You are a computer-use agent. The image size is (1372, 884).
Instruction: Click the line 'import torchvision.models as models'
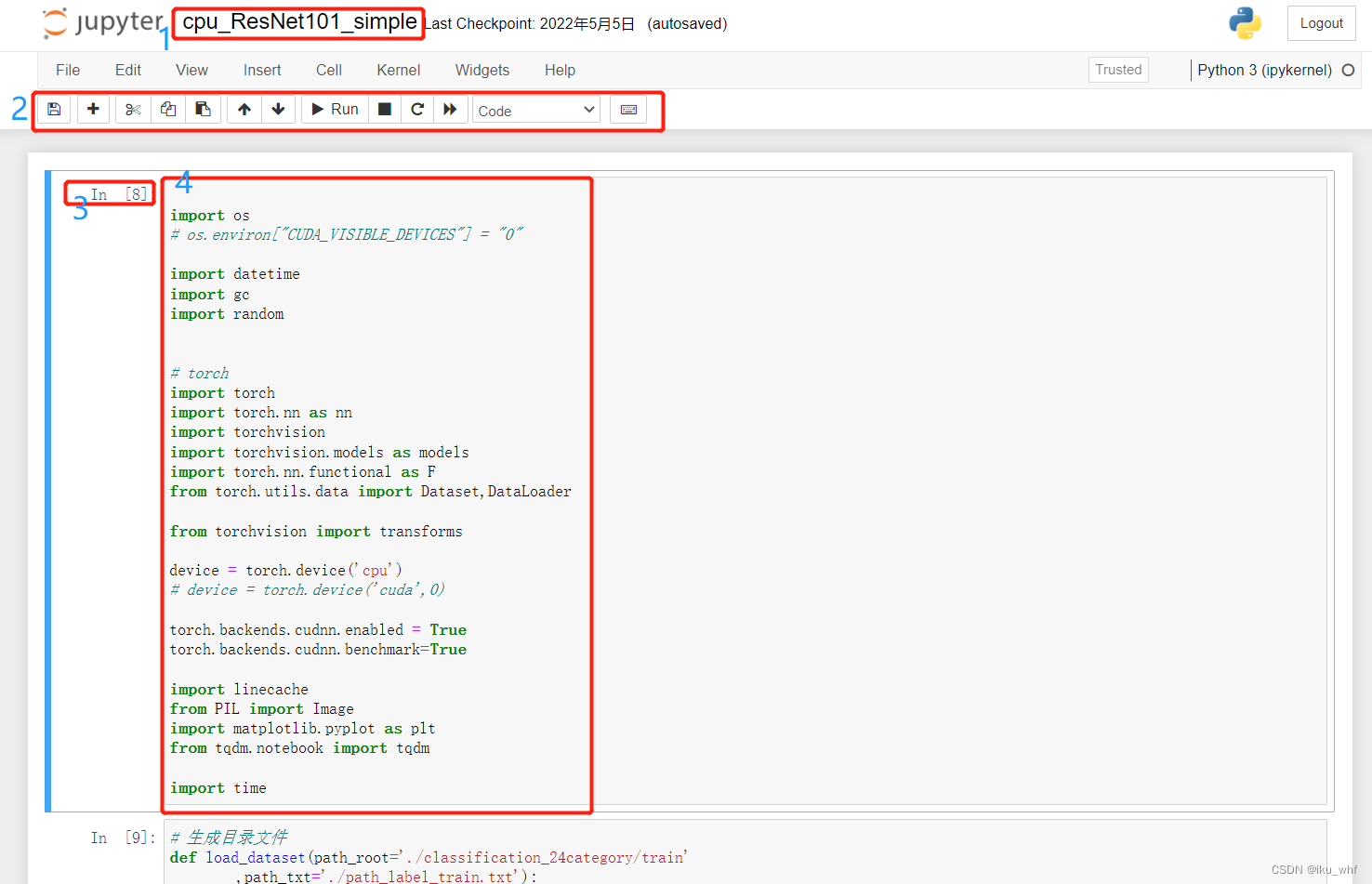[319, 453]
